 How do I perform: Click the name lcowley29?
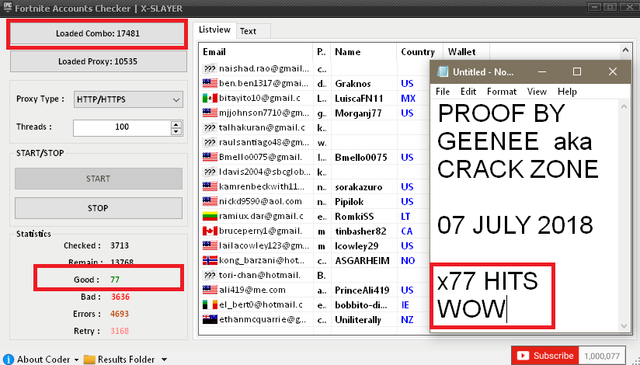pyautogui.click(x=356, y=246)
